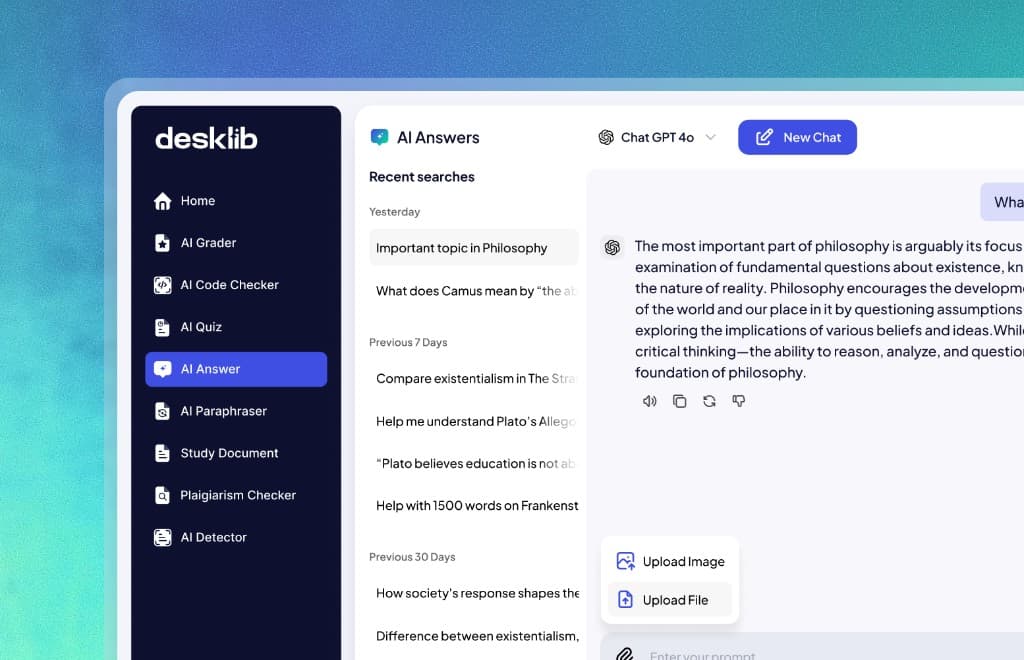
Task: Click the Study Document file icon
Action: pyautogui.click(x=163, y=453)
